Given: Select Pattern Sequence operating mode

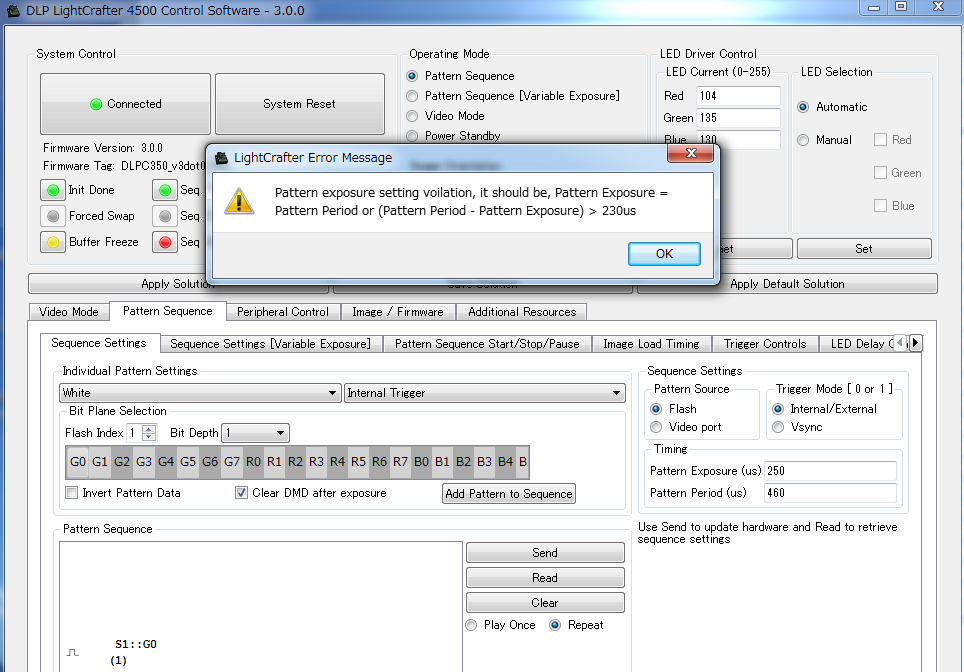Looking at the screenshot, I should 412,76.
